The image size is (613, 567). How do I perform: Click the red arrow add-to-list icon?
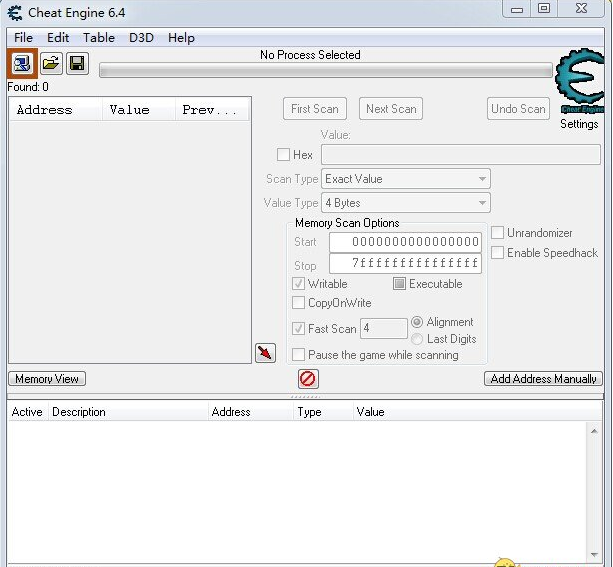[265, 353]
